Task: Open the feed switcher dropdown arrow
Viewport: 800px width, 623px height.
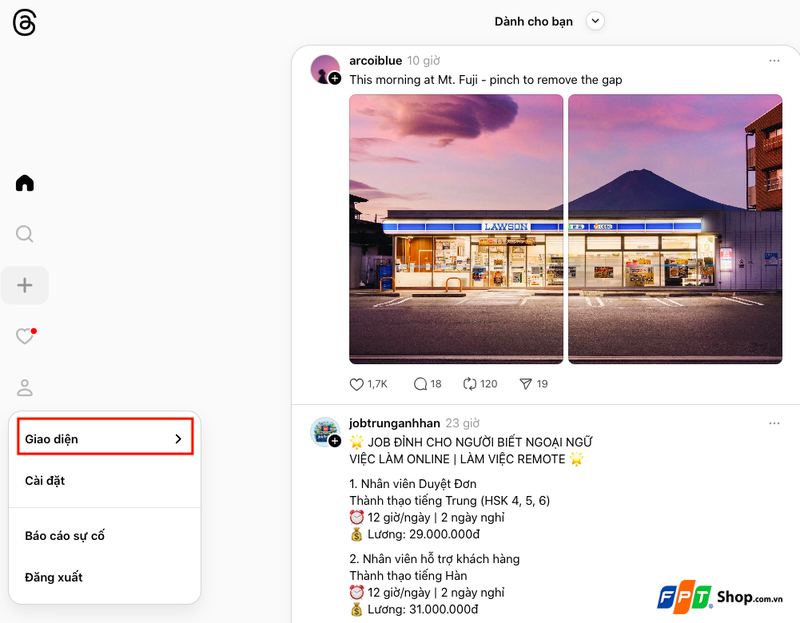Action: pyautogui.click(x=595, y=21)
